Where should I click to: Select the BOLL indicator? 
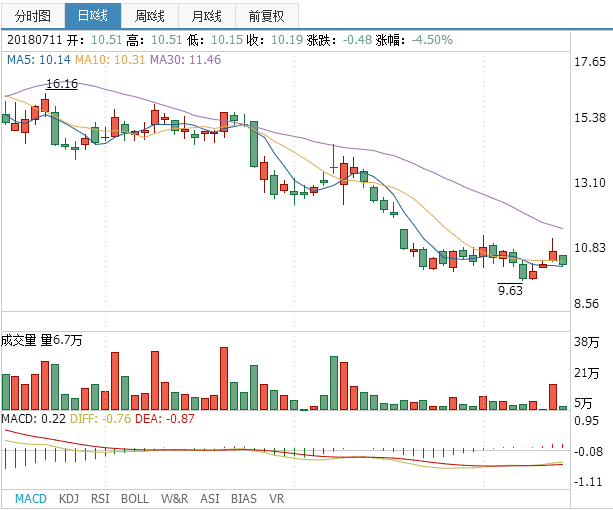(135, 499)
